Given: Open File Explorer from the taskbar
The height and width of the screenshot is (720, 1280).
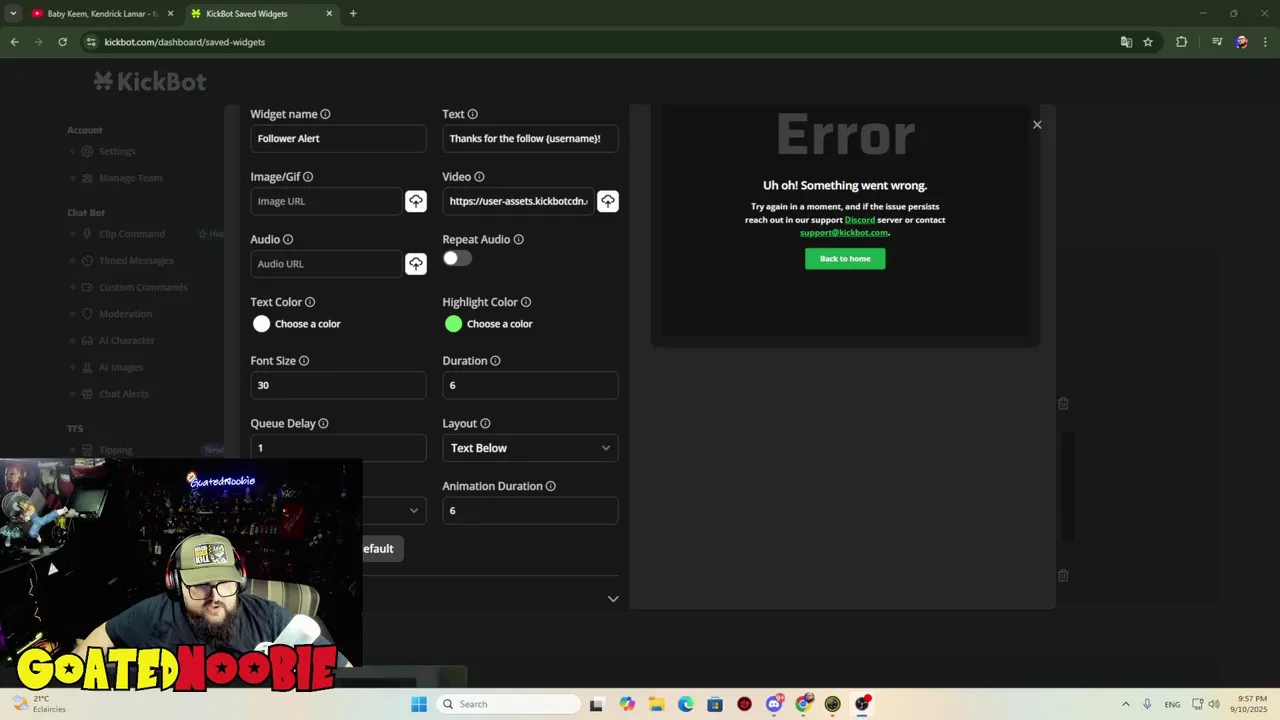Looking at the screenshot, I should [656, 704].
